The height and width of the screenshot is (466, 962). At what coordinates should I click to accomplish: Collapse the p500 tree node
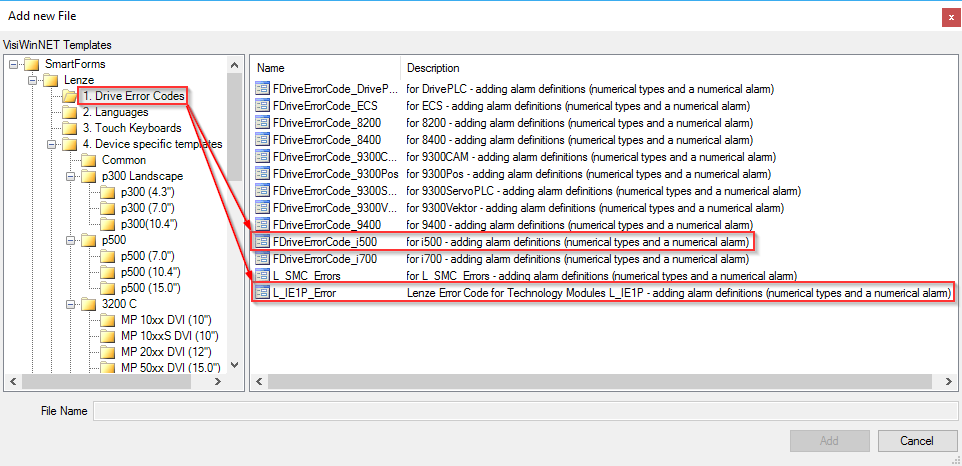point(71,240)
